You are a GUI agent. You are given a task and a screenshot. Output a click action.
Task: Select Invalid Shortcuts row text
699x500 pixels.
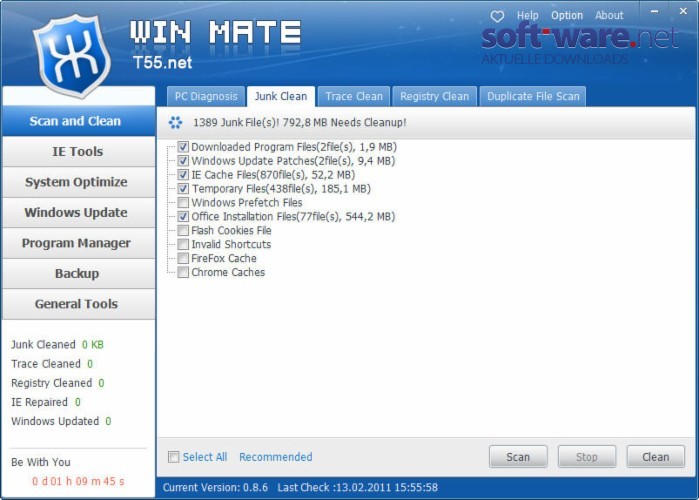tap(231, 244)
